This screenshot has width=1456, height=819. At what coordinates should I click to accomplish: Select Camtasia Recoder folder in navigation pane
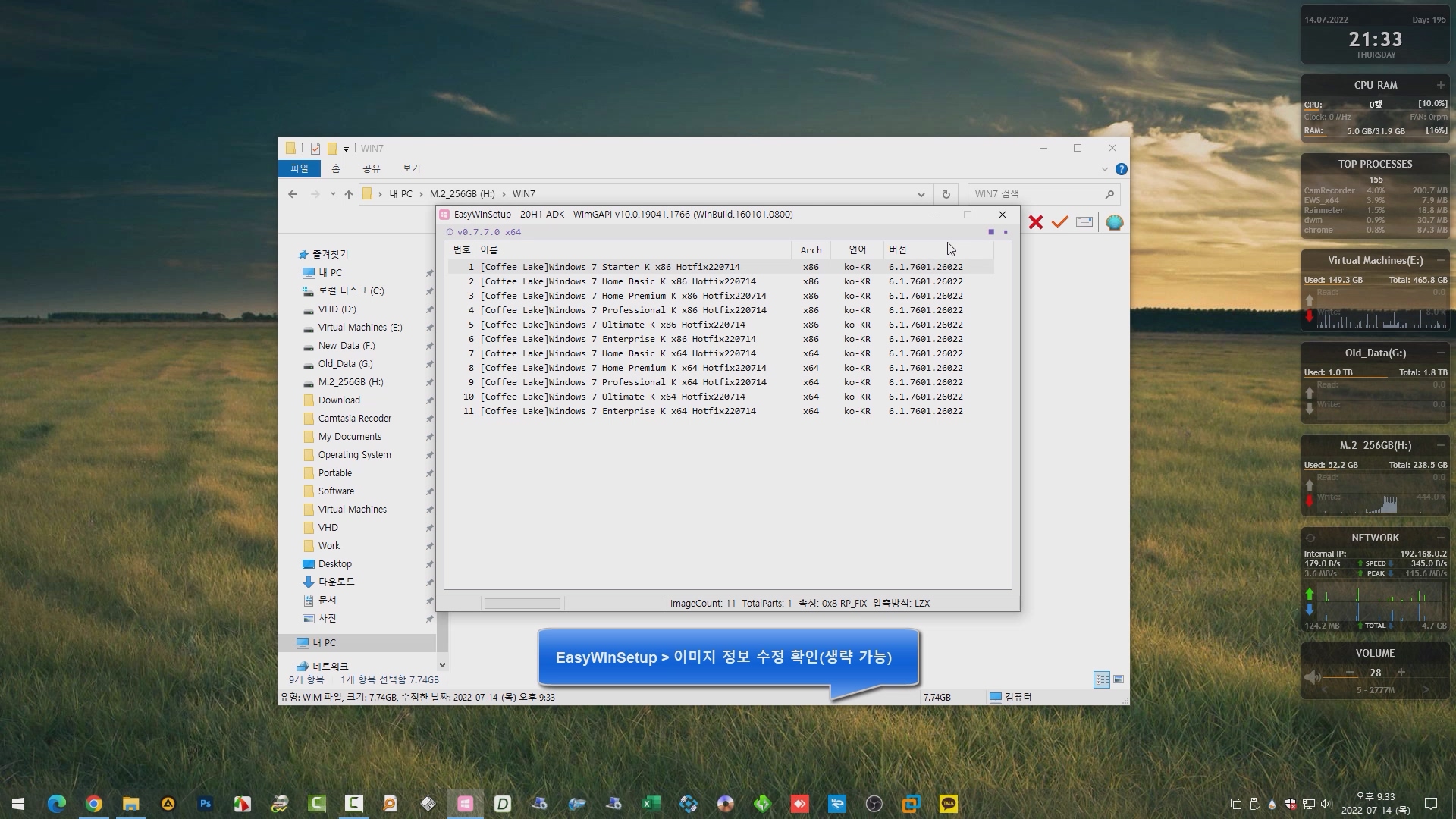point(355,419)
